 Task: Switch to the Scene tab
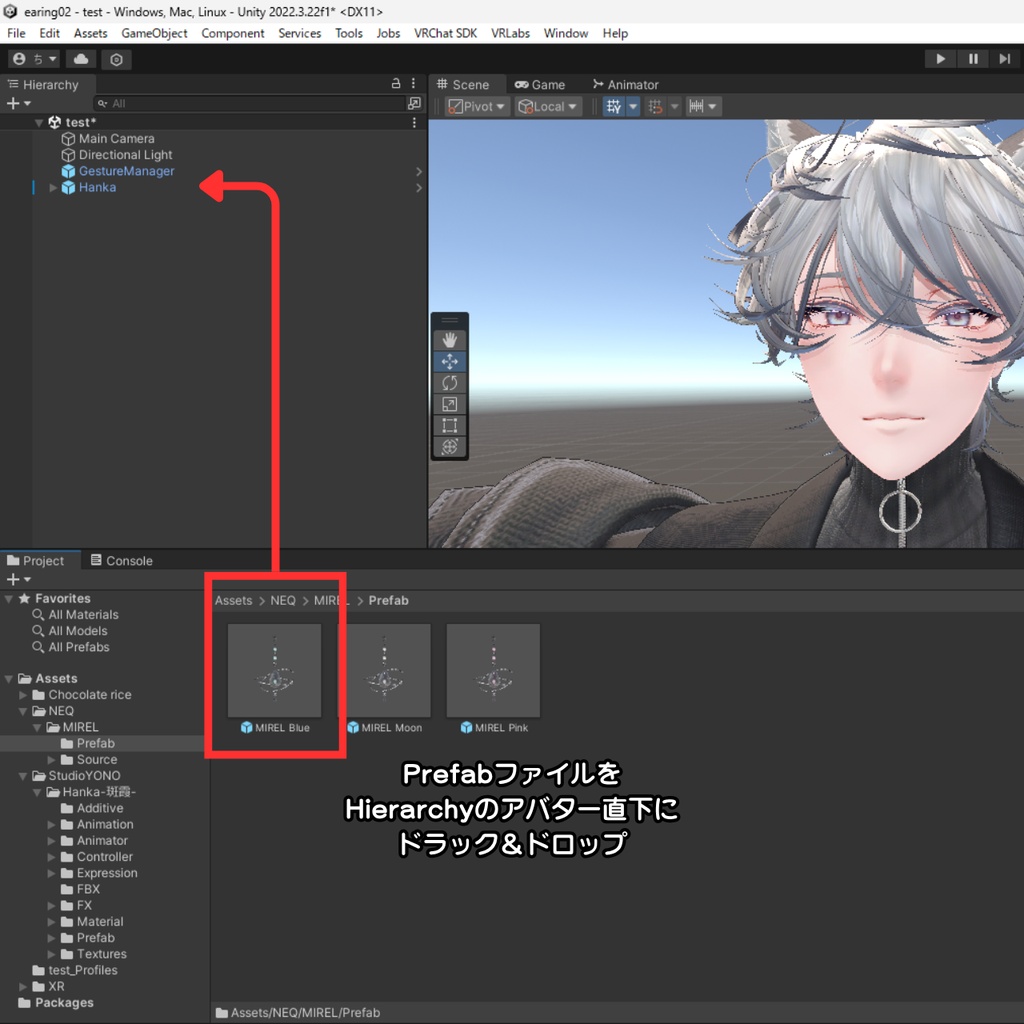(x=463, y=84)
